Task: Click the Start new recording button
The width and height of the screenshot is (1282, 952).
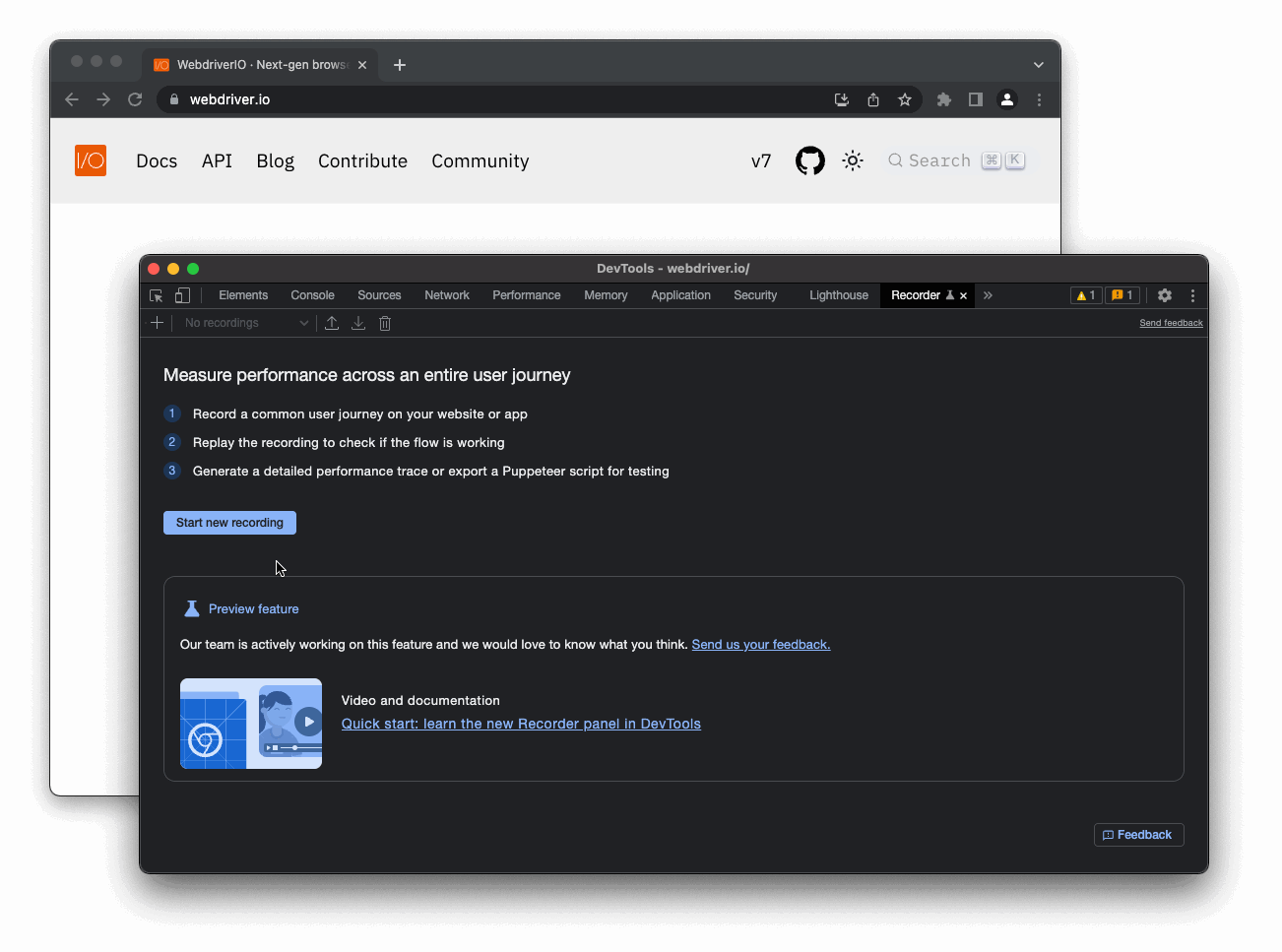Action: (x=229, y=523)
